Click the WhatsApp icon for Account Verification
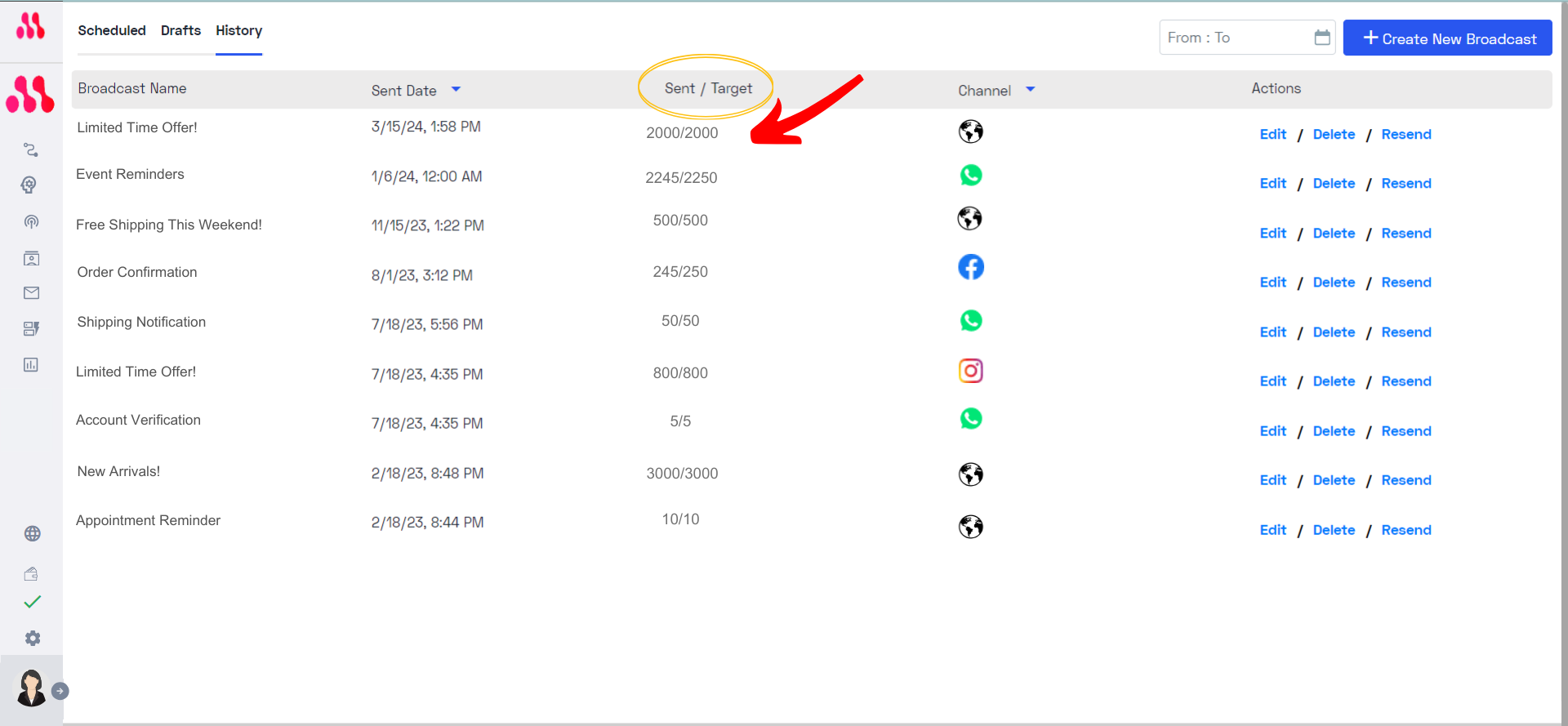The image size is (1568, 726). point(970,418)
